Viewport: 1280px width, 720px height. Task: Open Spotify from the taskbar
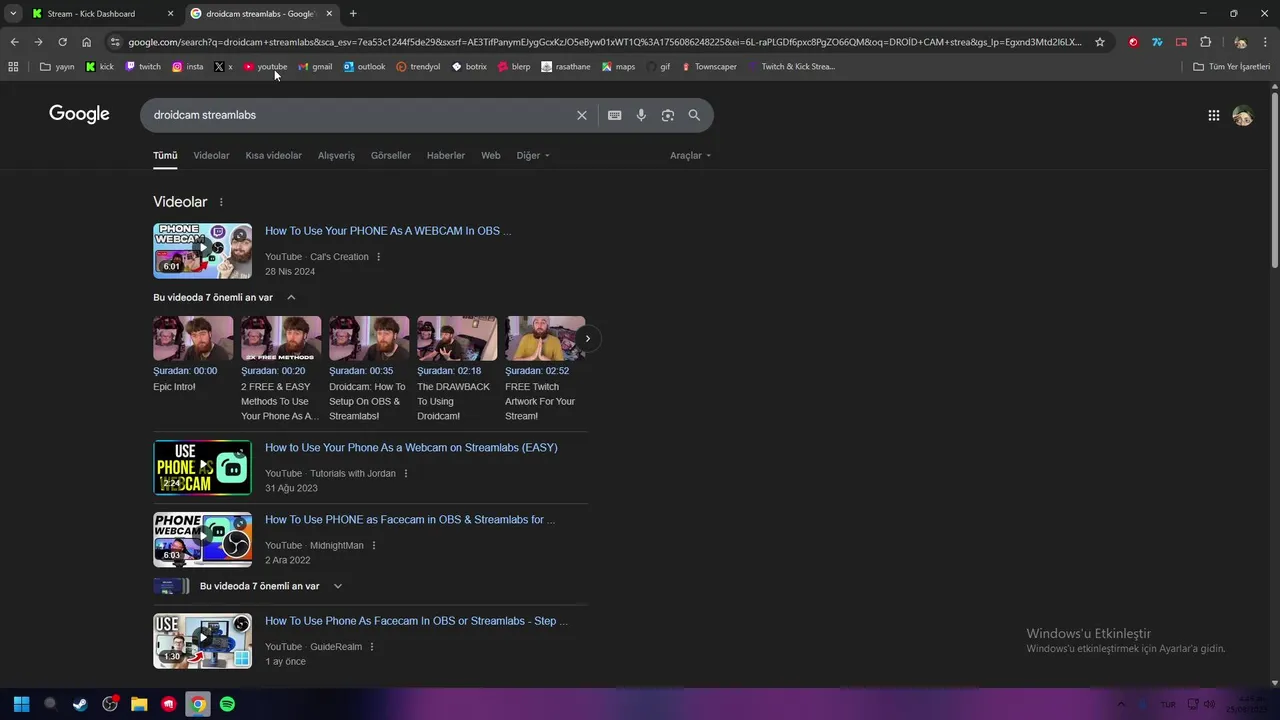227,704
